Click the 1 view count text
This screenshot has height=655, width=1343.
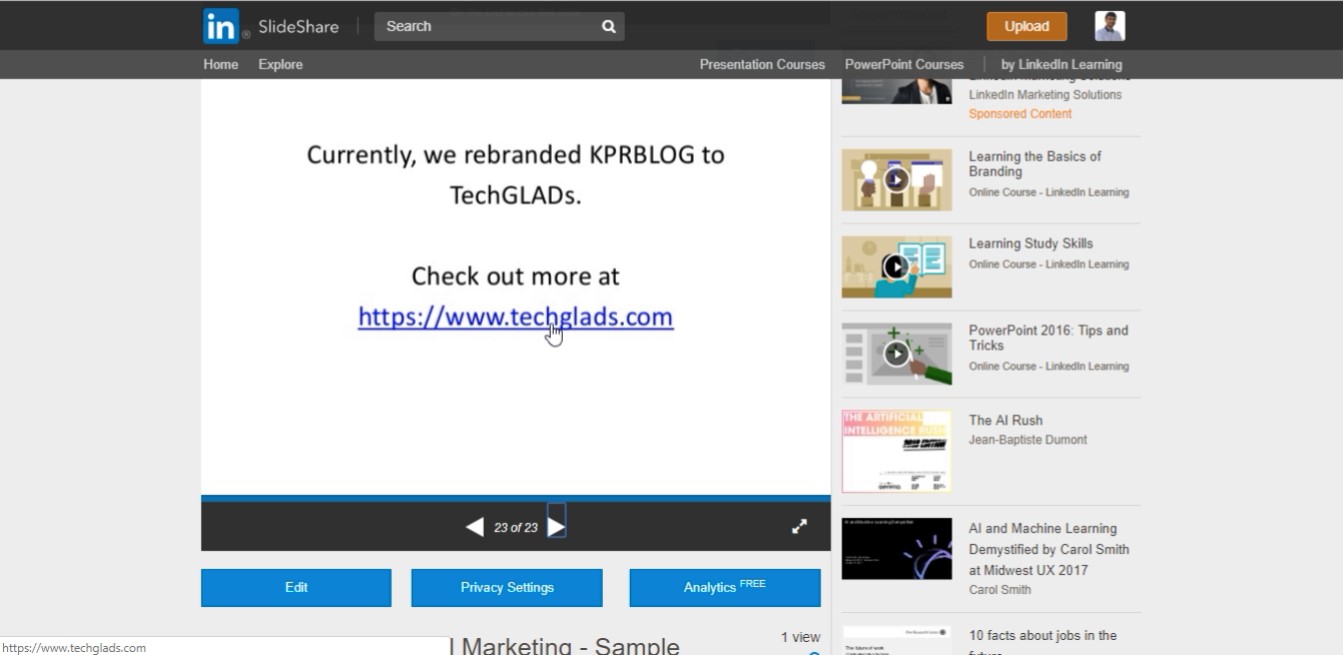800,637
